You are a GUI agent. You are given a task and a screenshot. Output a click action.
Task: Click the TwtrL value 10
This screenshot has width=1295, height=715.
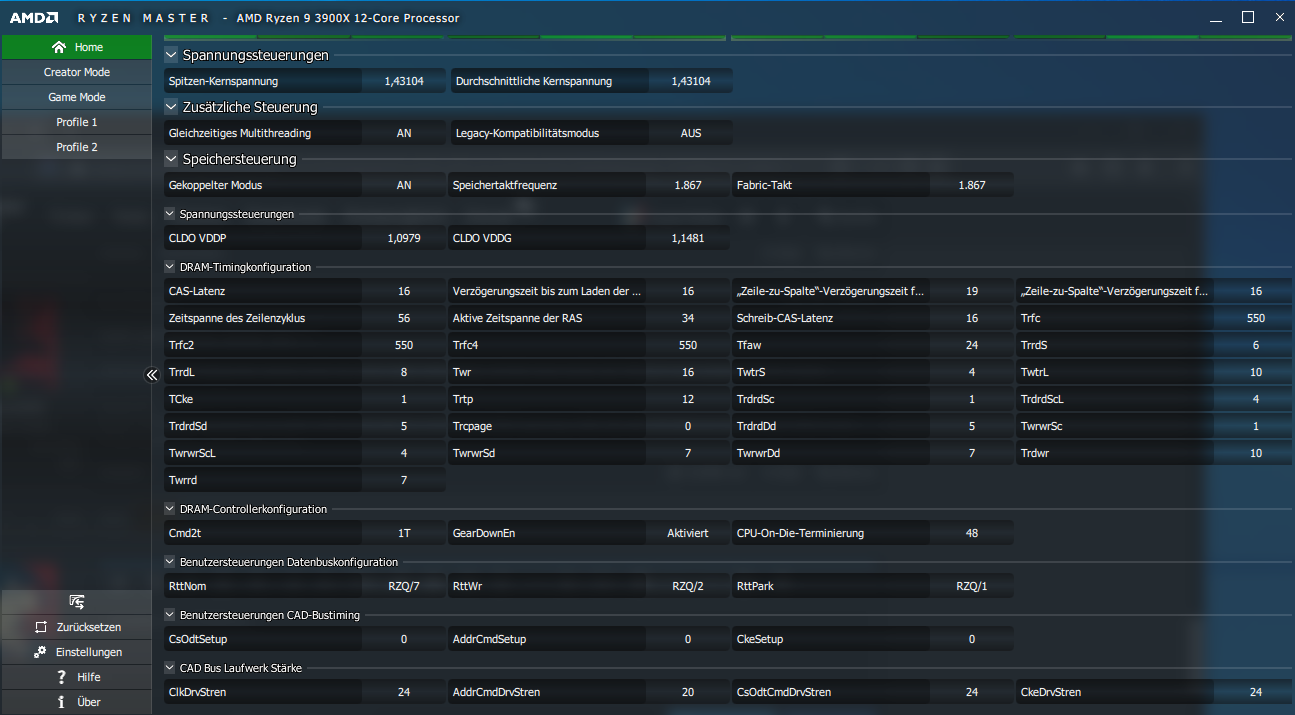click(x=1256, y=372)
